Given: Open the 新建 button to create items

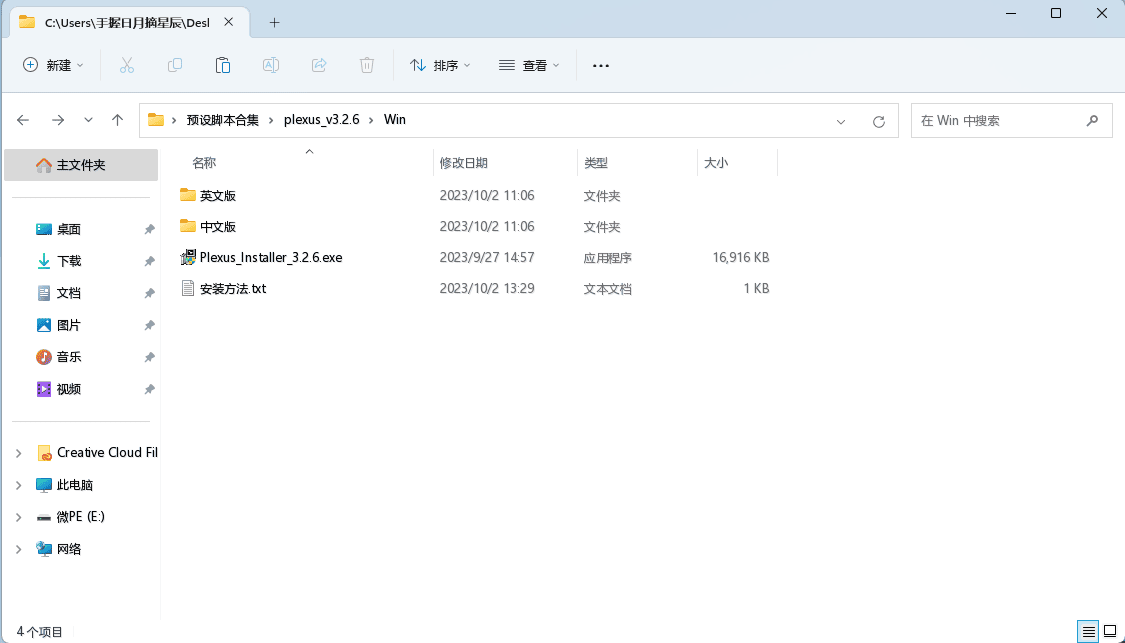Looking at the screenshot, I should click(x=52, y=64).
